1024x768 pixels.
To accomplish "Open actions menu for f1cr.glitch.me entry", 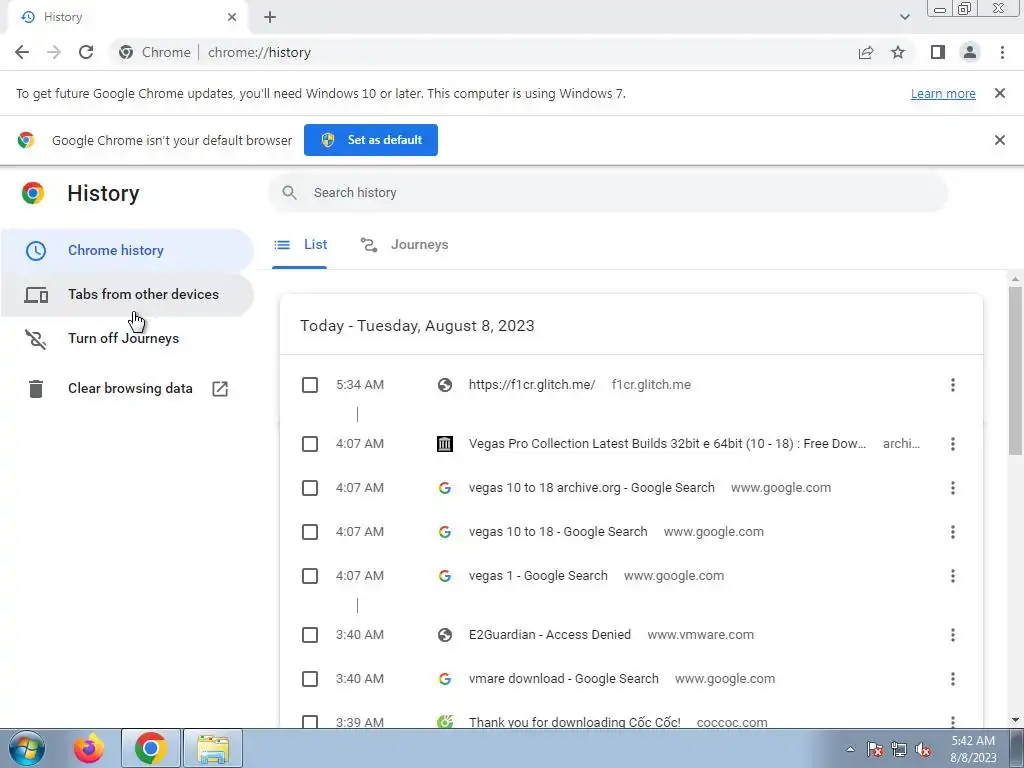I will coord(952,385).
